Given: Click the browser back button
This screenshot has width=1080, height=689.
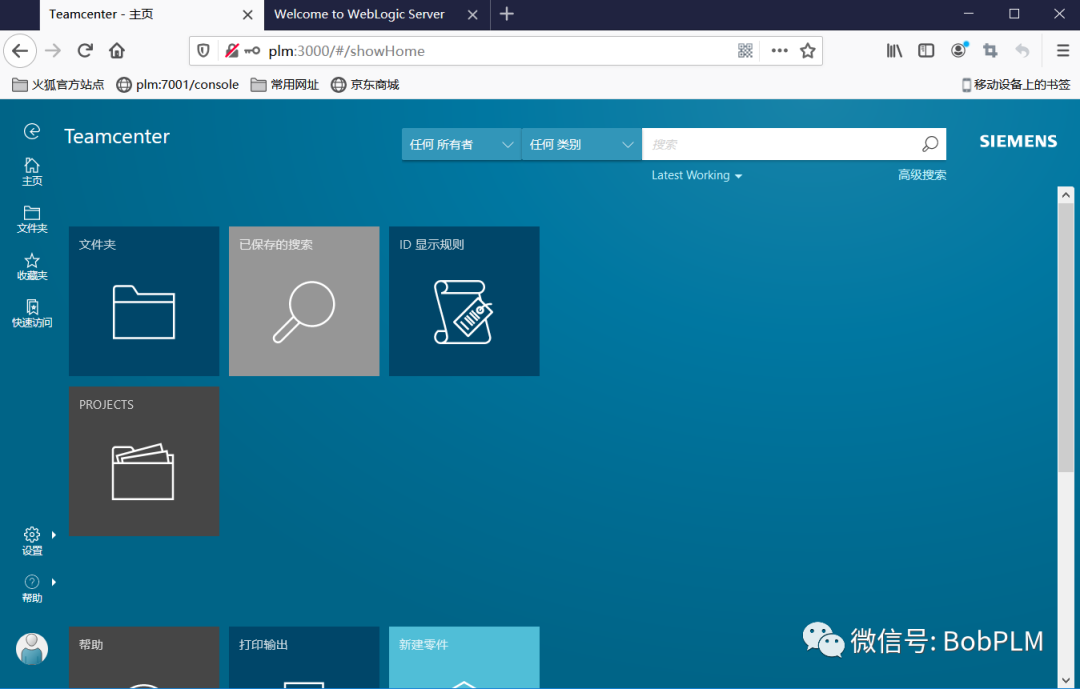Looking at the screenshot, I should tap(21, 50).
